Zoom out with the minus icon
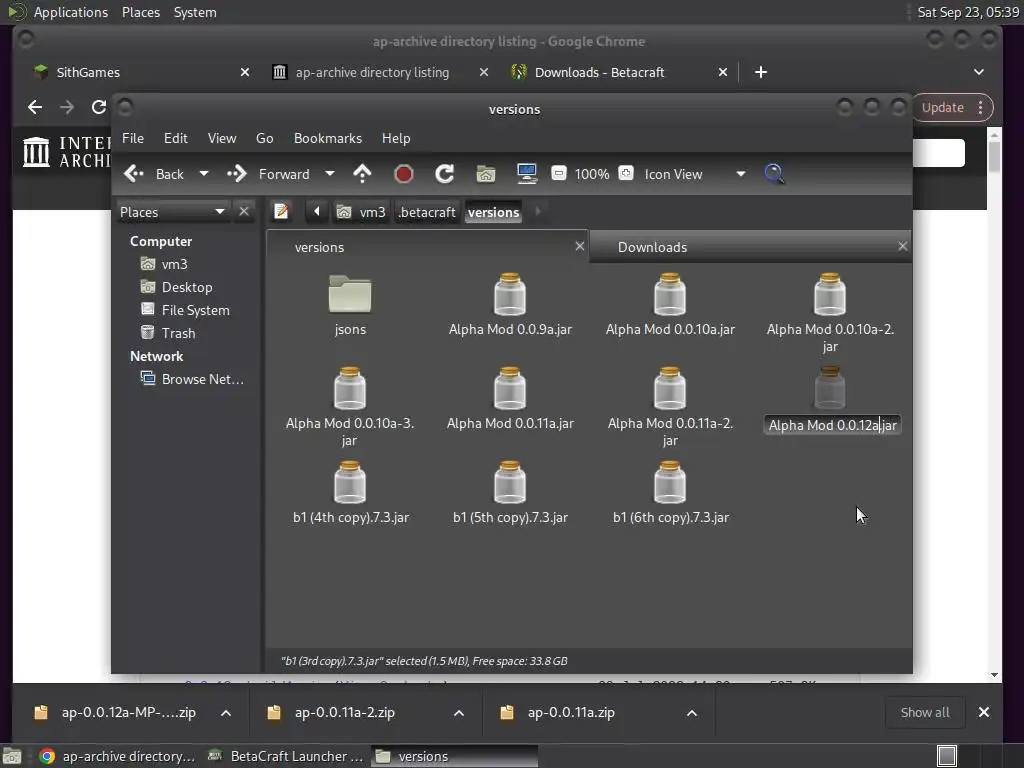Image resolution: width=1024 pixels, height=768 pixels. click(x=558, y=174)
